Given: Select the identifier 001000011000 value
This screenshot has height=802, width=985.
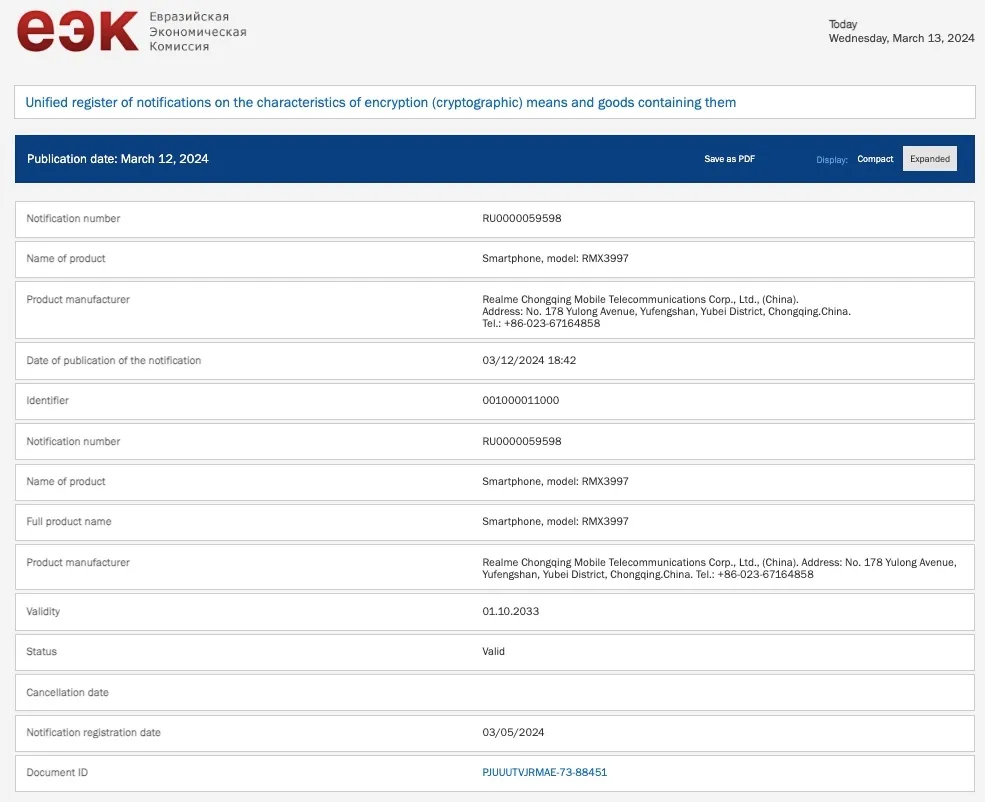Looking at the screenshot, I should [x=520, y=401].
